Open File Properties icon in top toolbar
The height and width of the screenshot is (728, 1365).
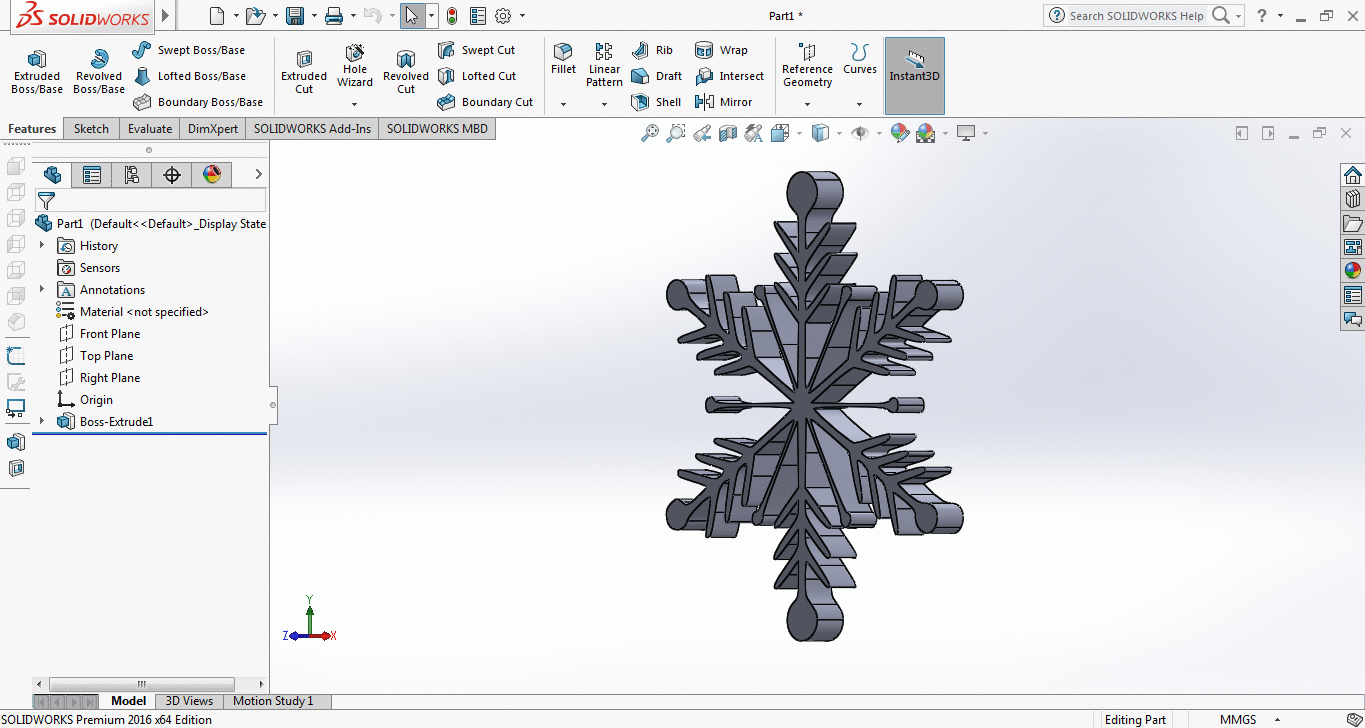click(478, 16)
